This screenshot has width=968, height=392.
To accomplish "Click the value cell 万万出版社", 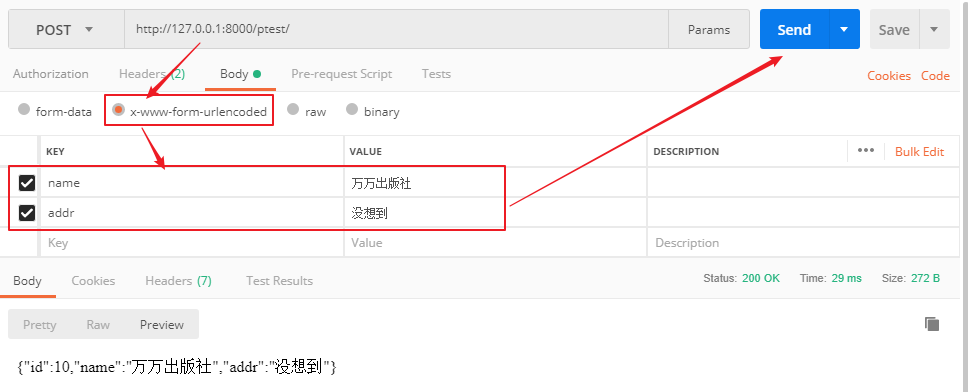I will [495, 183].
